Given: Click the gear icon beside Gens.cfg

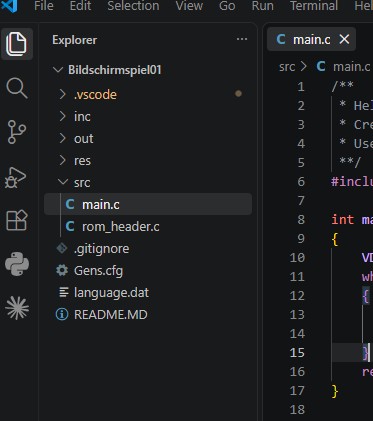Looking at the screenshot, I should [x=62, y=270].
